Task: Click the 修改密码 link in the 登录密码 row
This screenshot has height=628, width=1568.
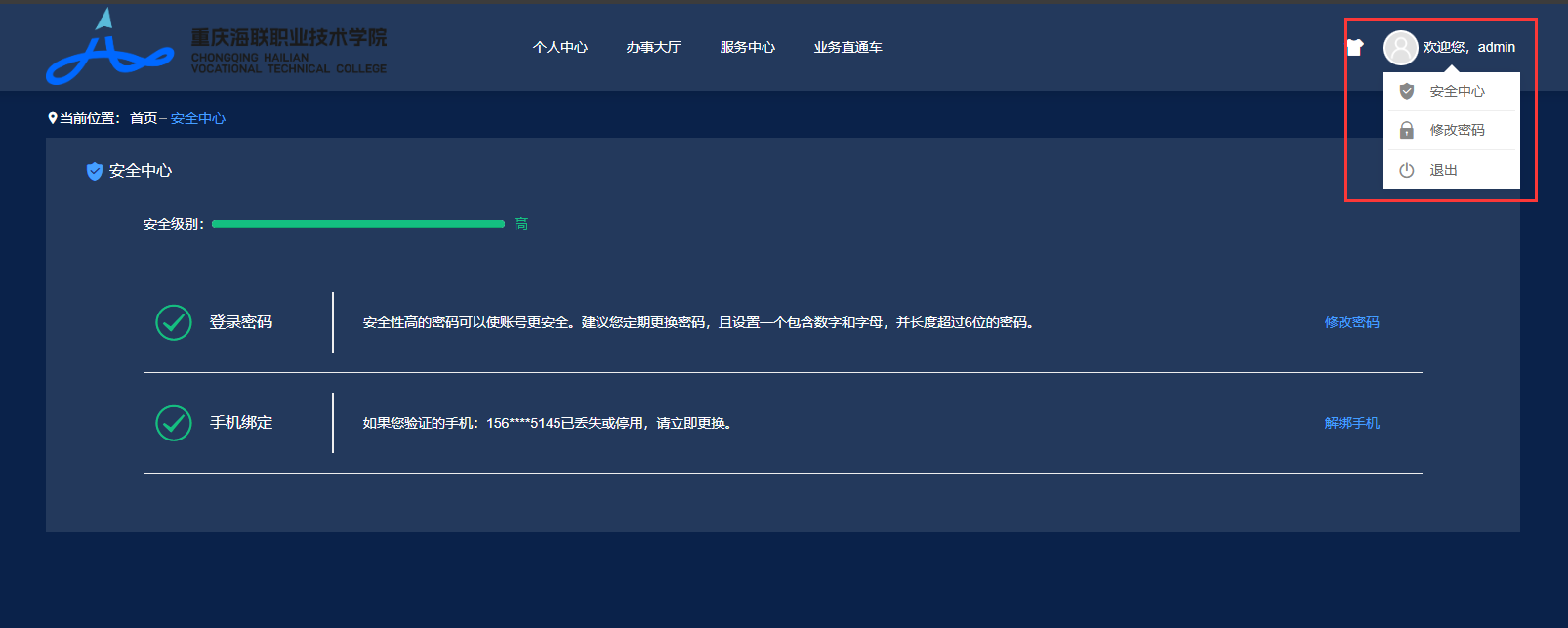Action: pos(1351,322)
